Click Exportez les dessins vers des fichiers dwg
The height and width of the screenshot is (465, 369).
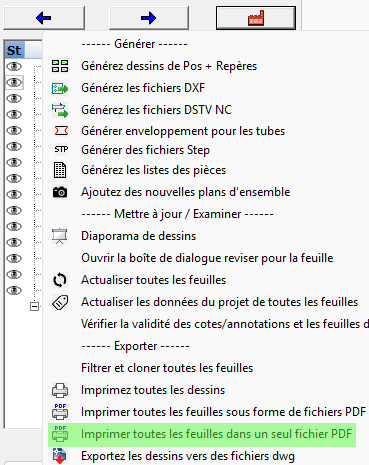coord(188,456)
